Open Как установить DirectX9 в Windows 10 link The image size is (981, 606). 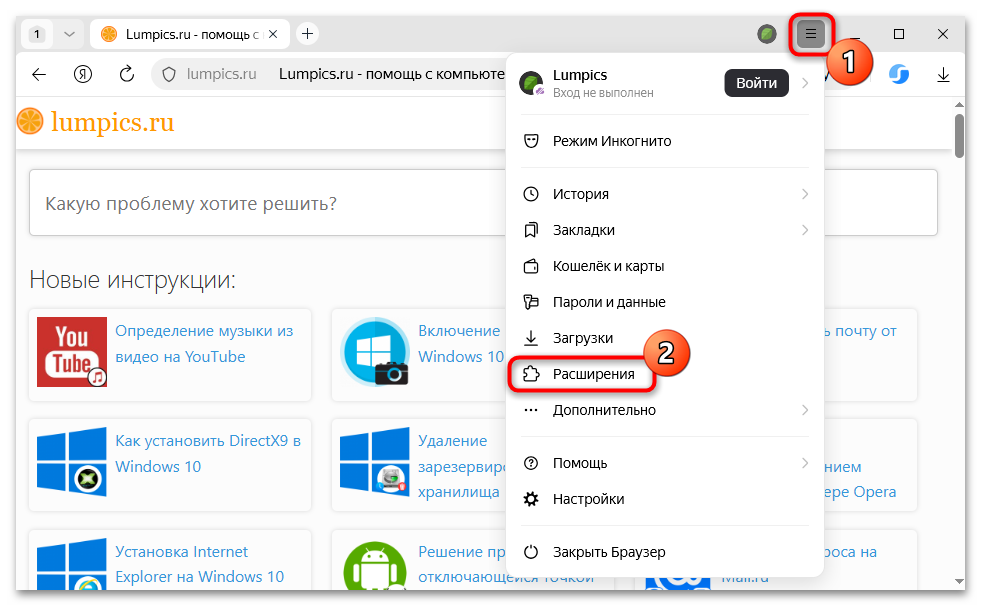coord(208,454)
